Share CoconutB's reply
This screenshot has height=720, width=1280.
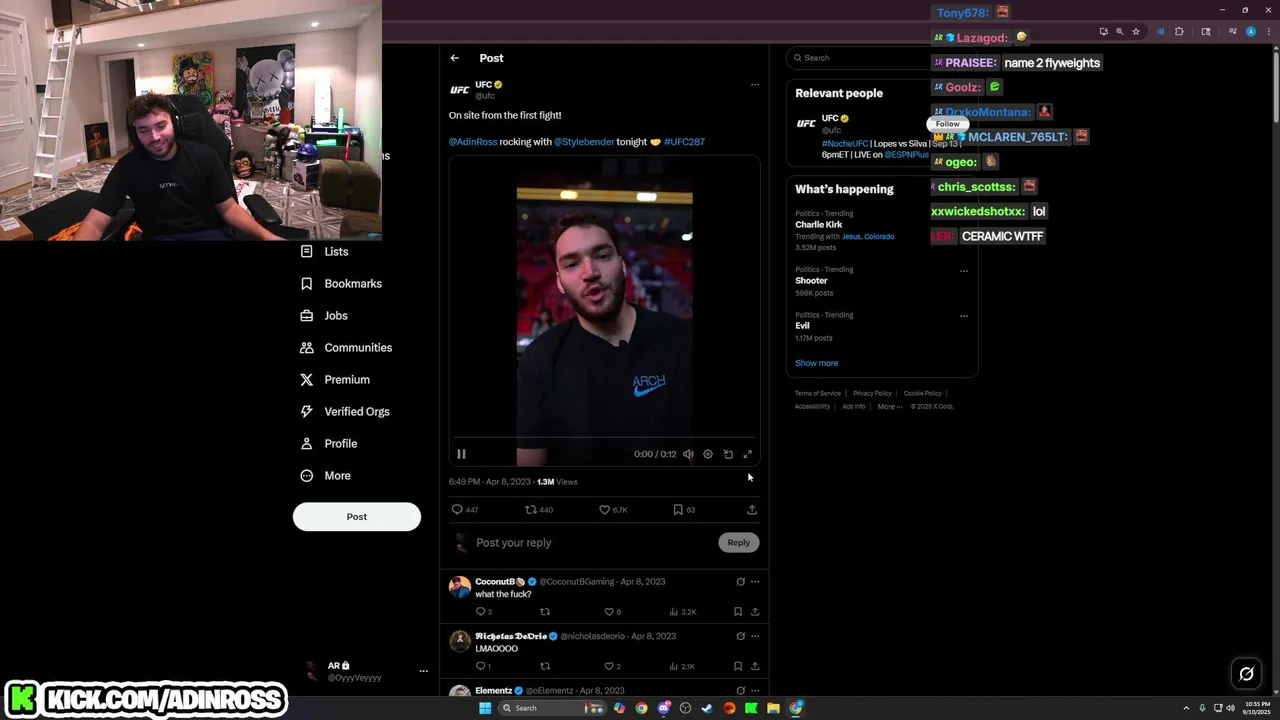(755, 612)
